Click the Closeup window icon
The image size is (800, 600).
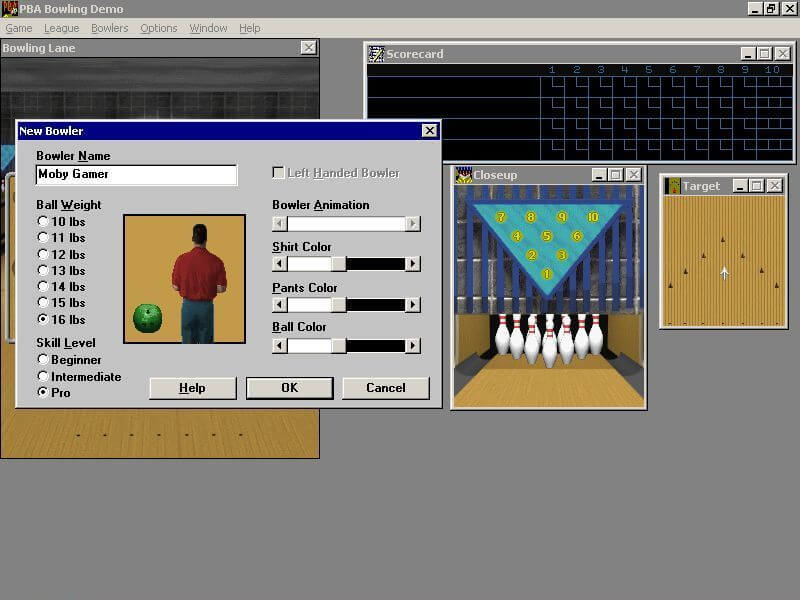pyautogui.click(x=463, y=174)
